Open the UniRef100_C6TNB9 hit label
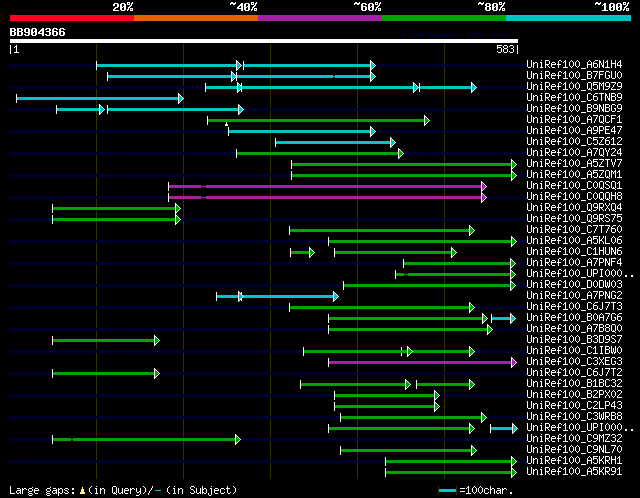This screenshot has height=498, width=640. [x=574, y=98]
